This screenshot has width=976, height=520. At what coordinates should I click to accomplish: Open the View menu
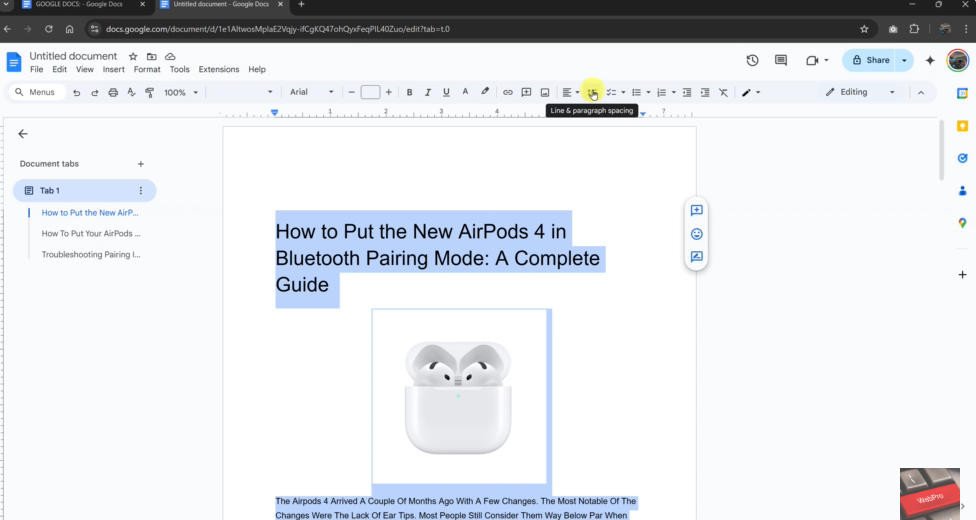point(85,69)
